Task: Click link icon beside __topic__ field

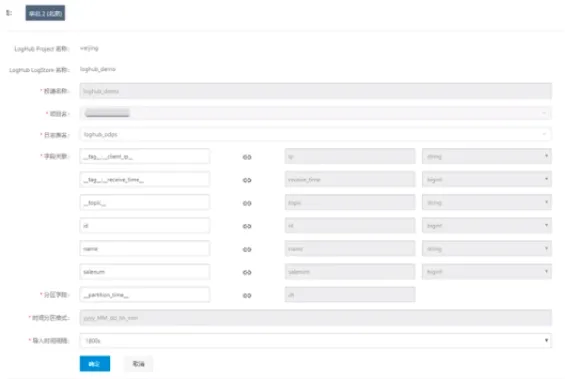Action: coord(247,203)
